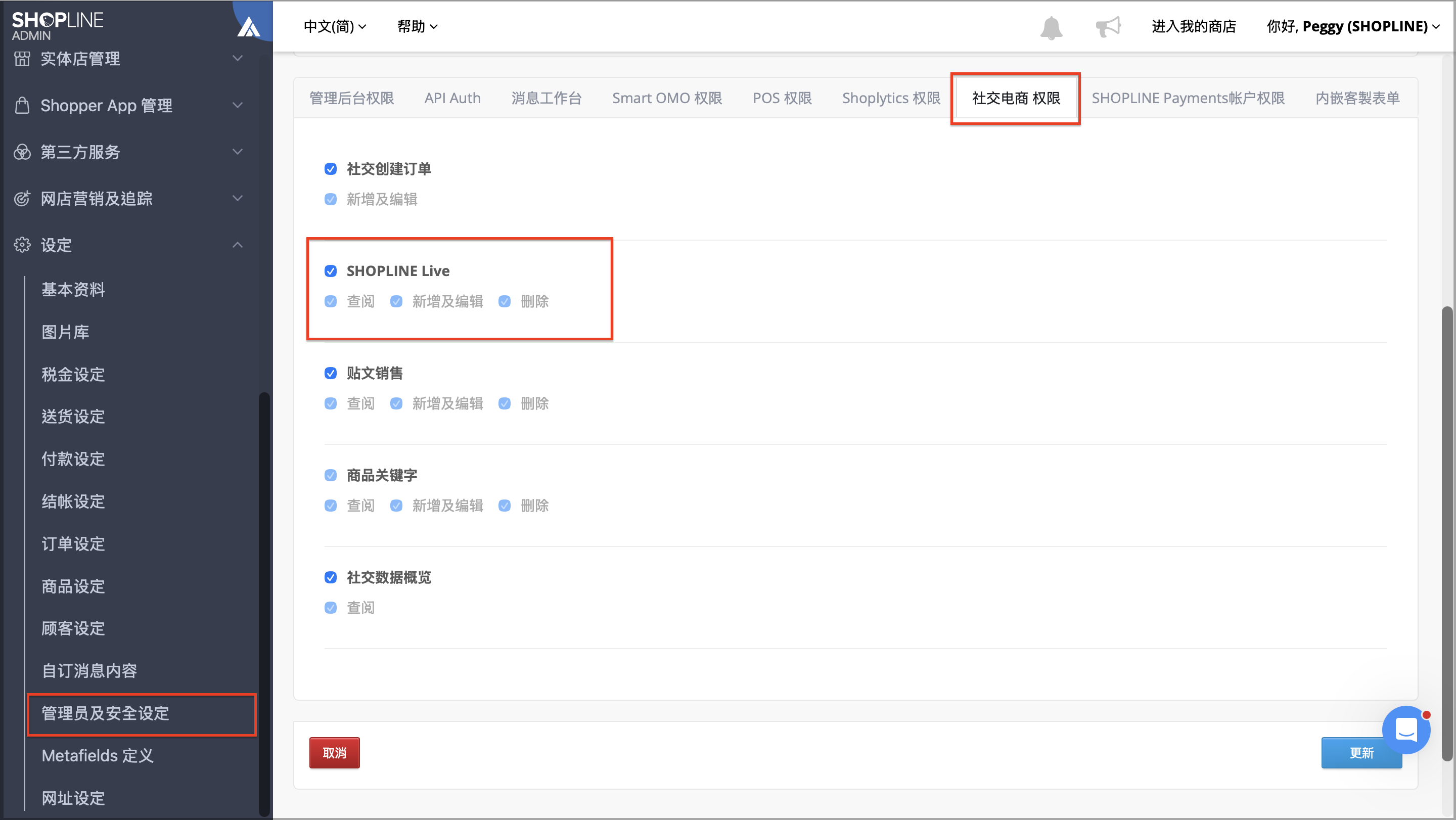
Task: Toggle 删除 under SHOPLINE Live
Action: point(505,301)
